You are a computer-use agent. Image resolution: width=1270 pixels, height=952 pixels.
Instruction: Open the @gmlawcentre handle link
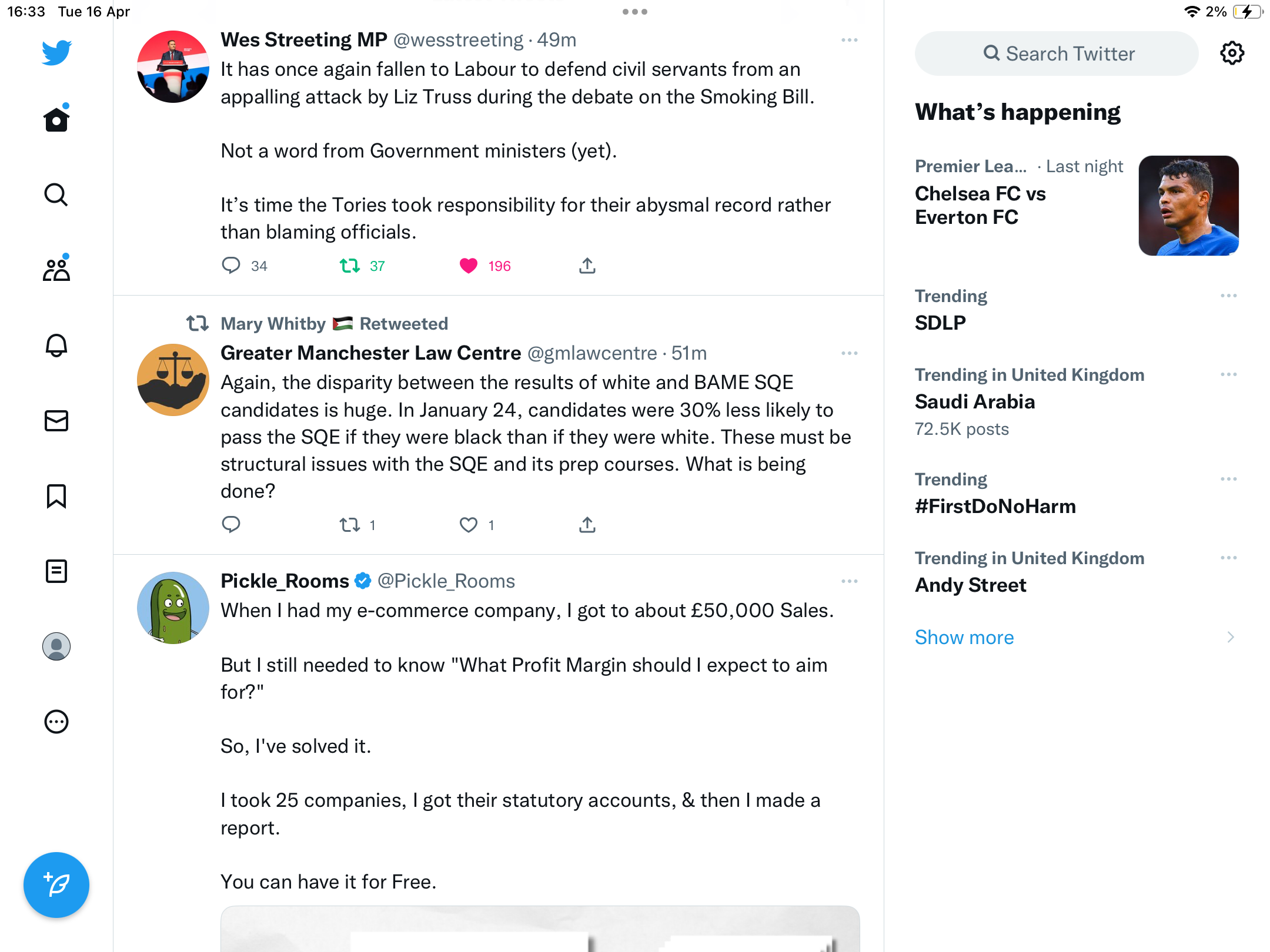592,353
